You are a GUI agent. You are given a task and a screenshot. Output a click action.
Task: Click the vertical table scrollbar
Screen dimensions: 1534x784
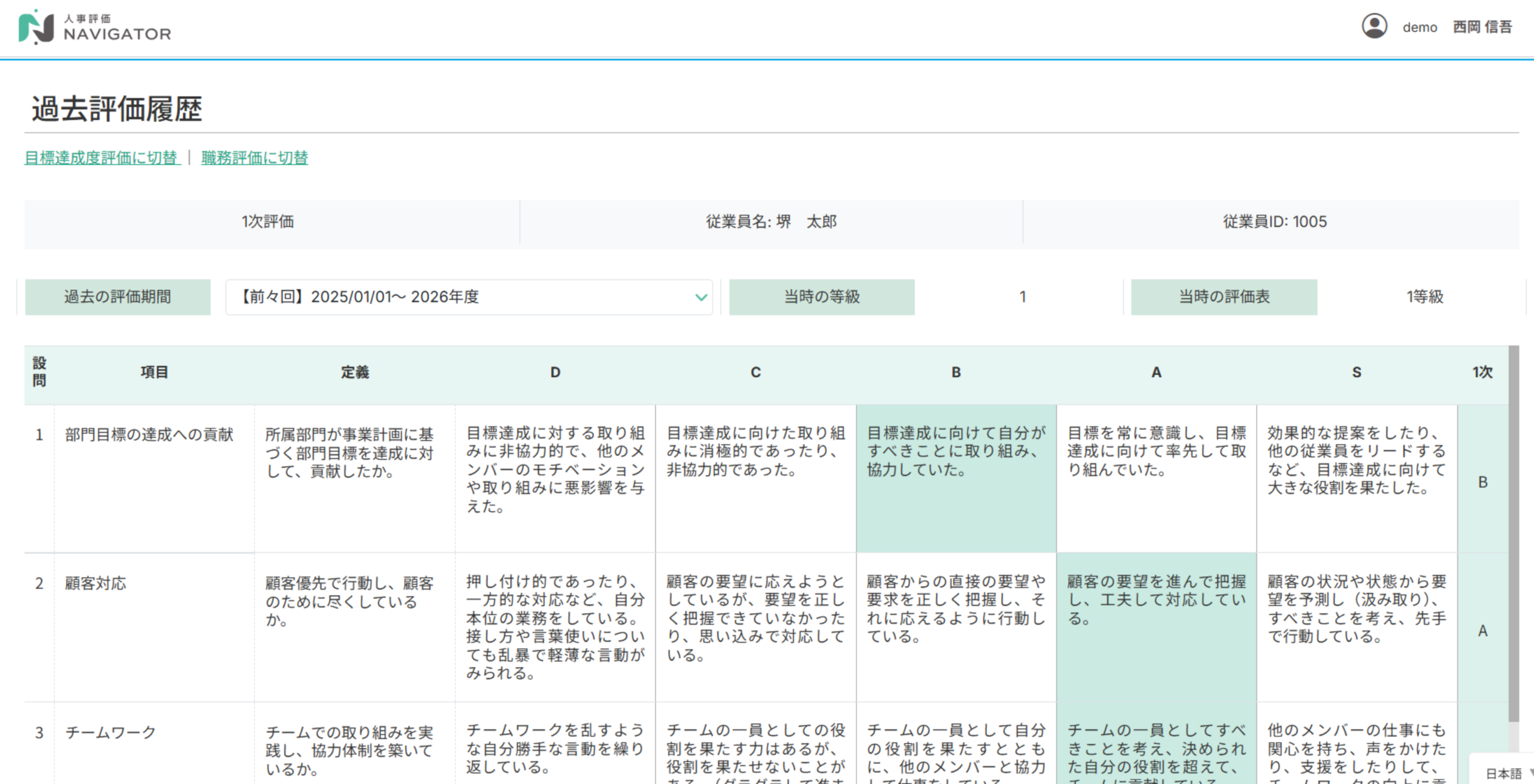[1514, 533]
